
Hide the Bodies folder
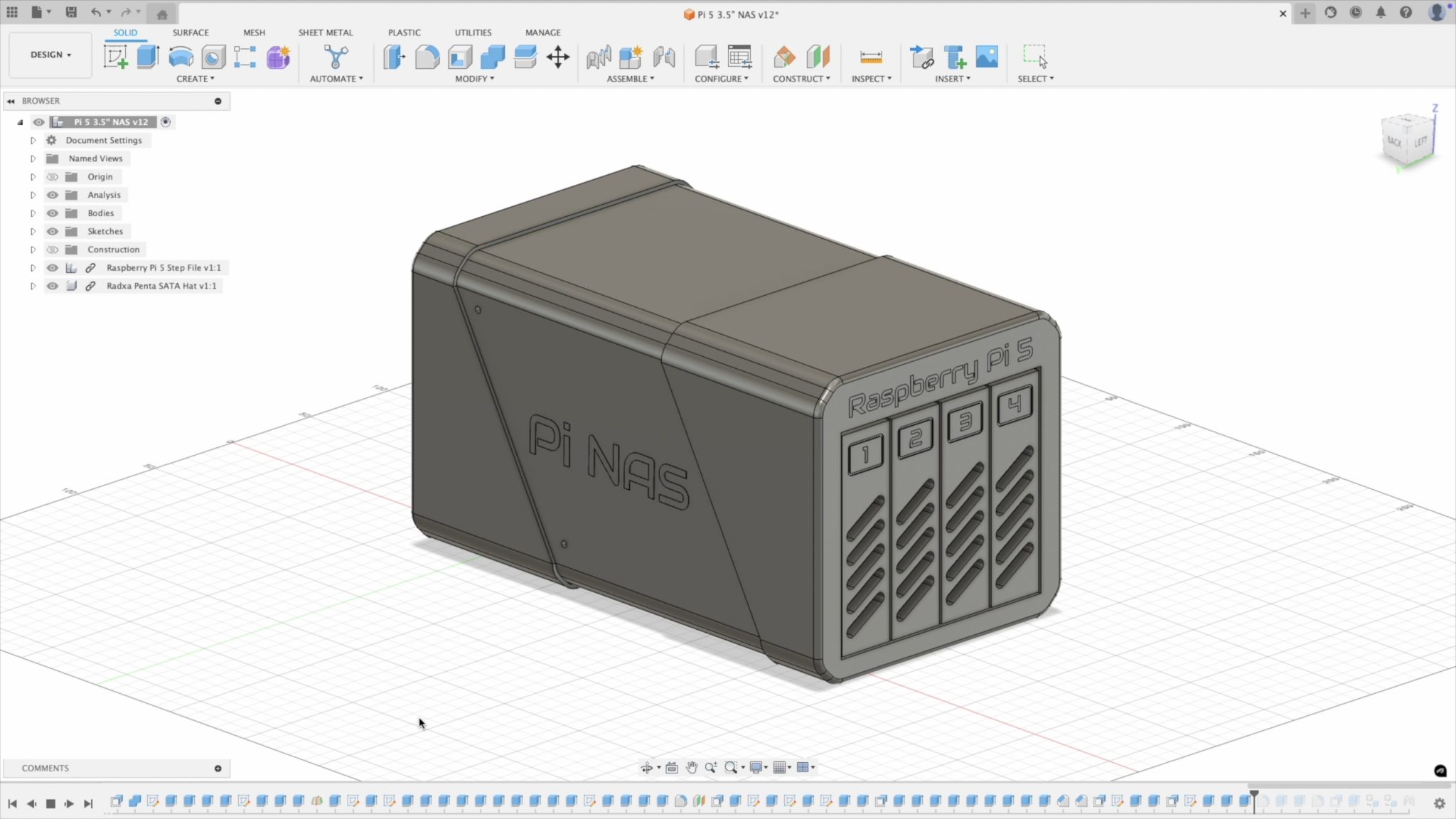pyautogui.click(x=52, y=213)
